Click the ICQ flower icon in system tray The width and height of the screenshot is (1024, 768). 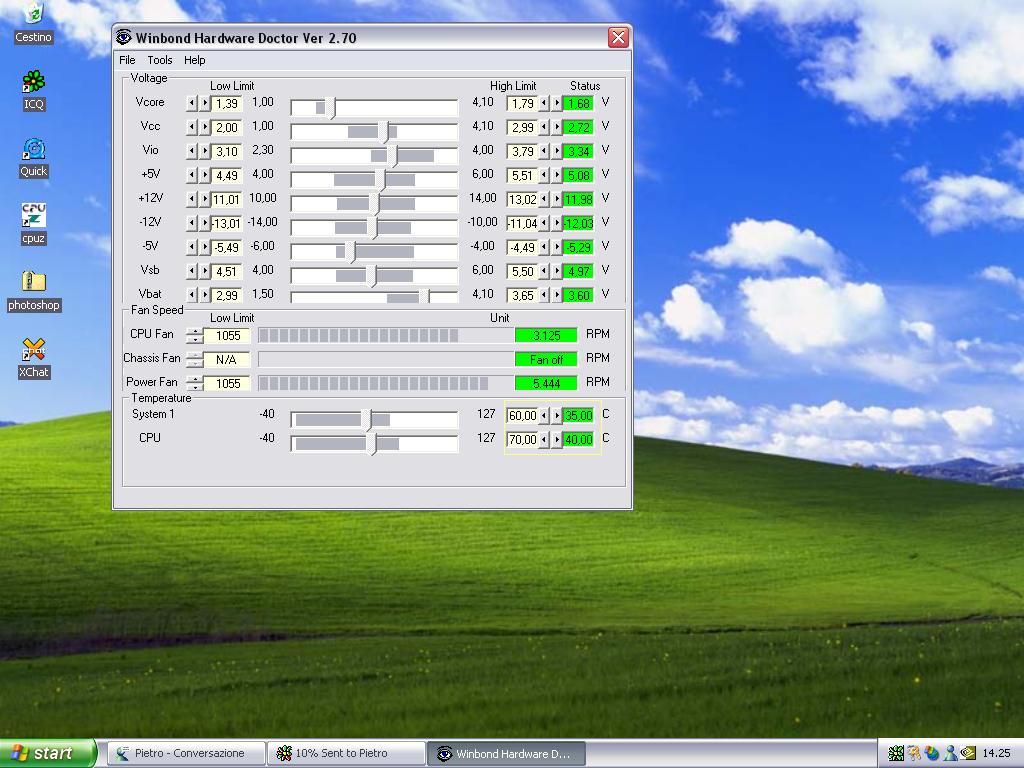896,753
